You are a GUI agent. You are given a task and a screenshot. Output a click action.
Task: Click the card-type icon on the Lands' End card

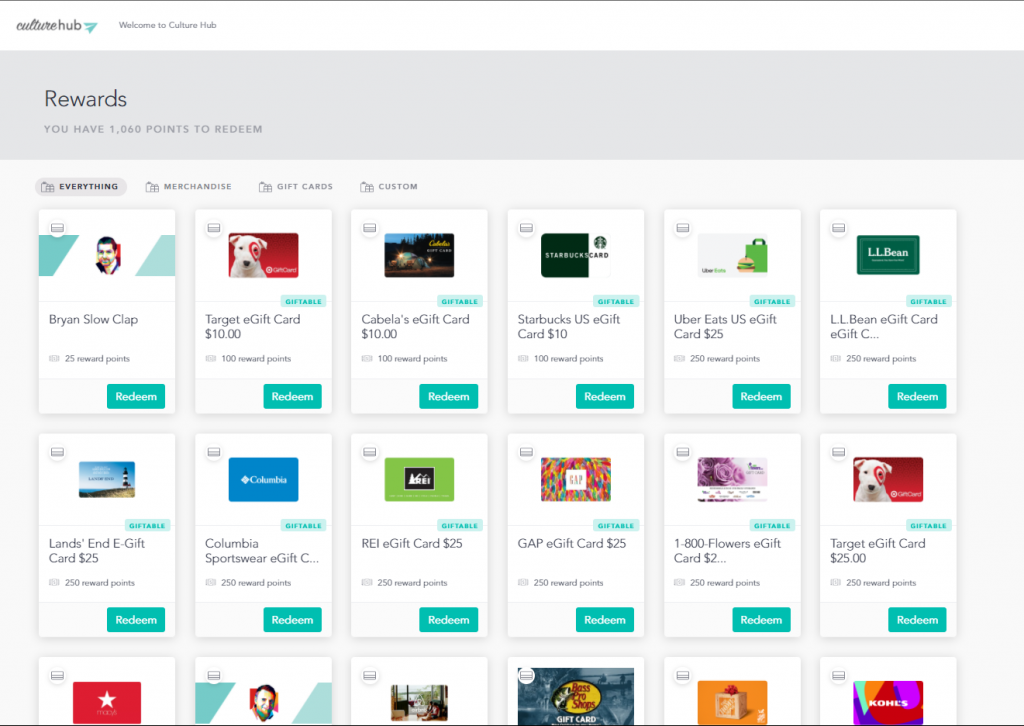(x=57, y=452)
